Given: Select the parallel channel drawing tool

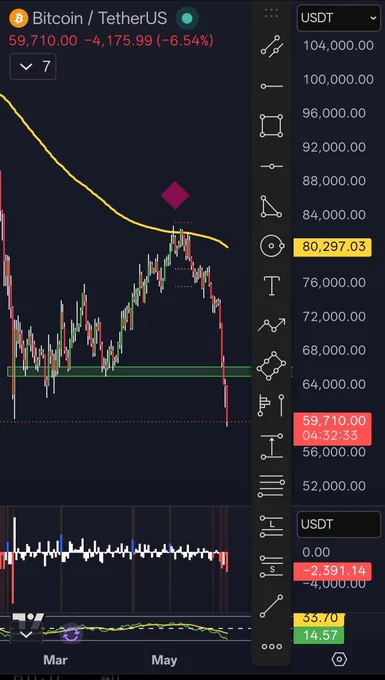Looking at the screenshot, I should [271, 46].
